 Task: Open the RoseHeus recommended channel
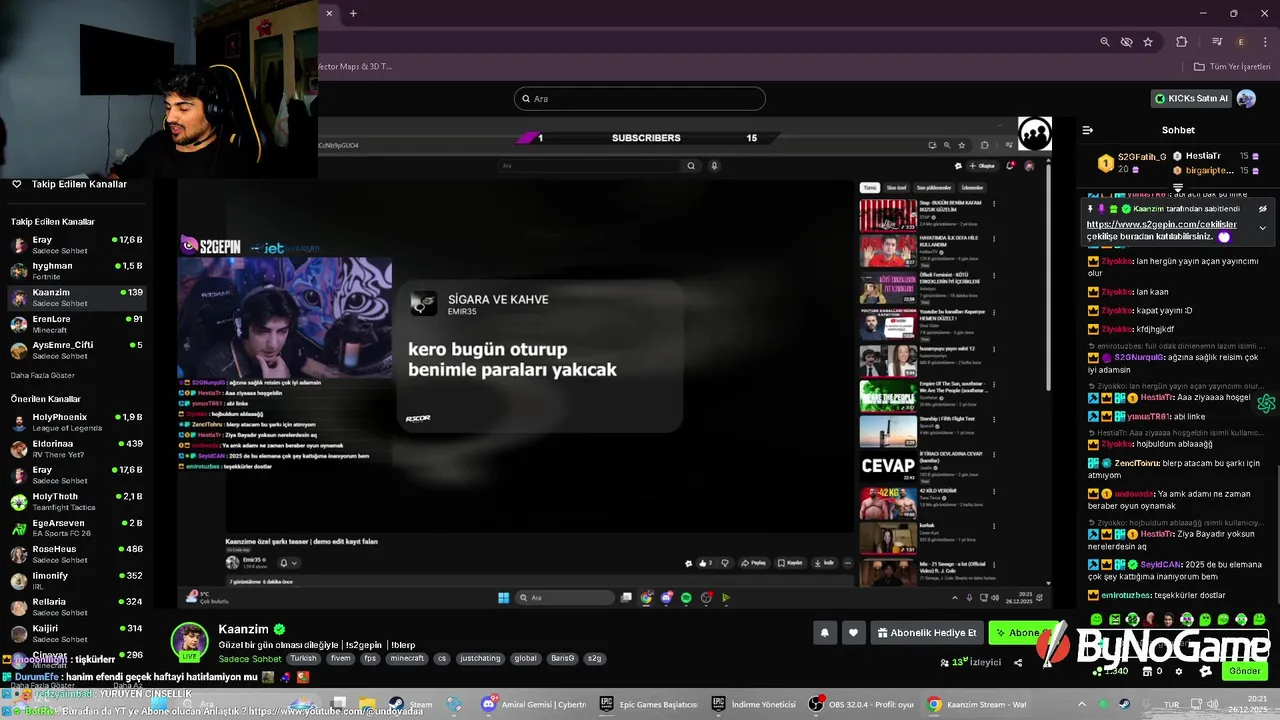coord(78,554)
